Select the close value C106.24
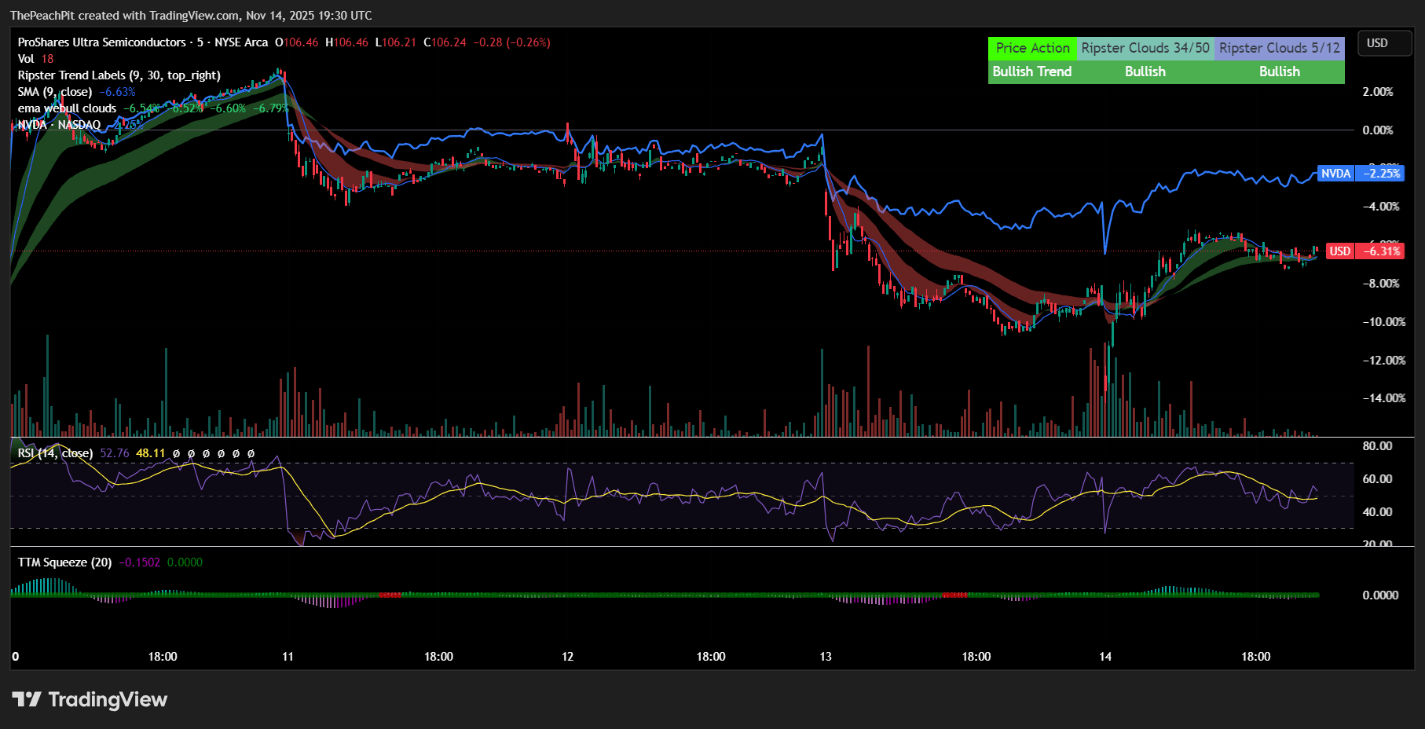 coord(447,42)
